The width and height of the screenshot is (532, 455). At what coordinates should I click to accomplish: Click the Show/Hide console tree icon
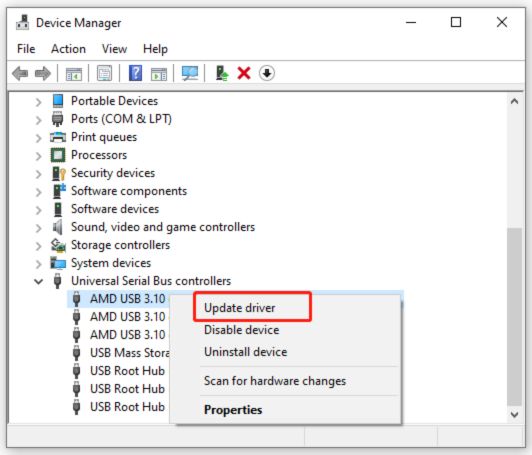pos(74,74)
